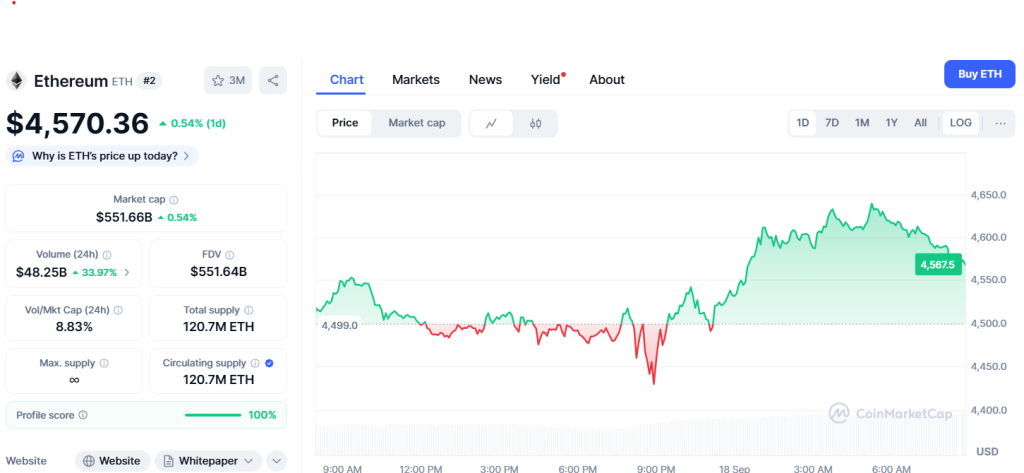The image size is (1024, 473).
Task: Open the Markets tab
Action: click(416, 80)
